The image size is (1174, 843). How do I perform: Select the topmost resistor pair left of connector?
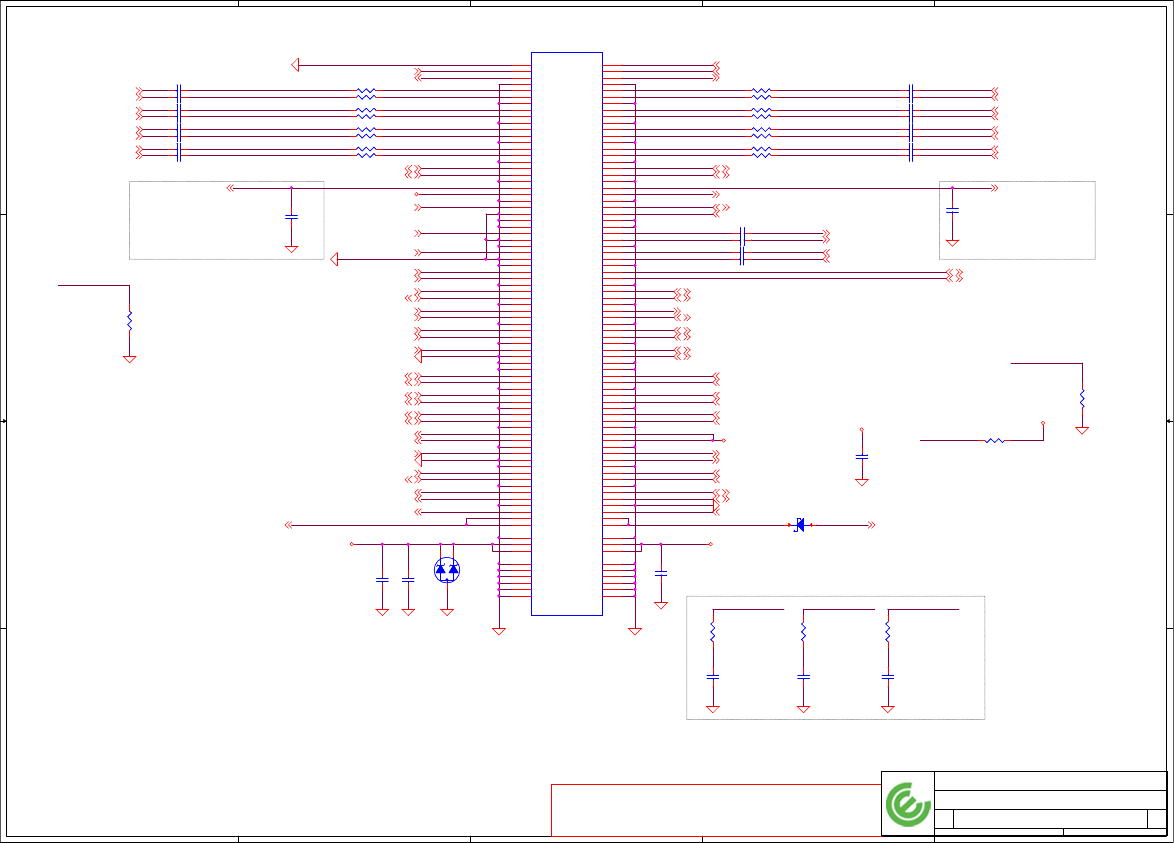tap(365, 94)
